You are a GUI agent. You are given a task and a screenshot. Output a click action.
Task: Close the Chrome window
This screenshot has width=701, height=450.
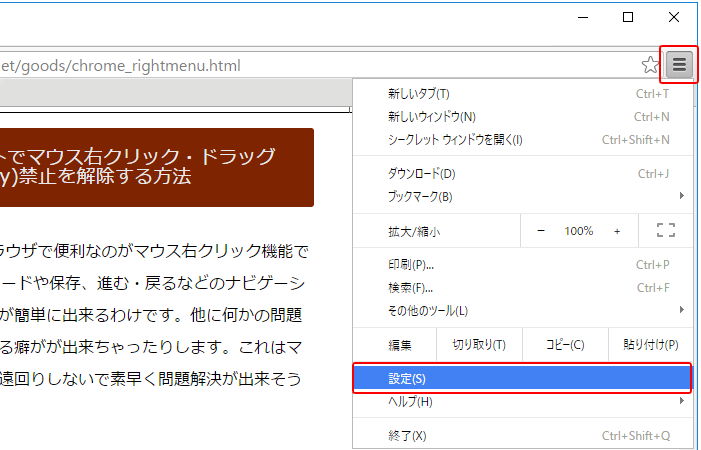coord(674,17)
